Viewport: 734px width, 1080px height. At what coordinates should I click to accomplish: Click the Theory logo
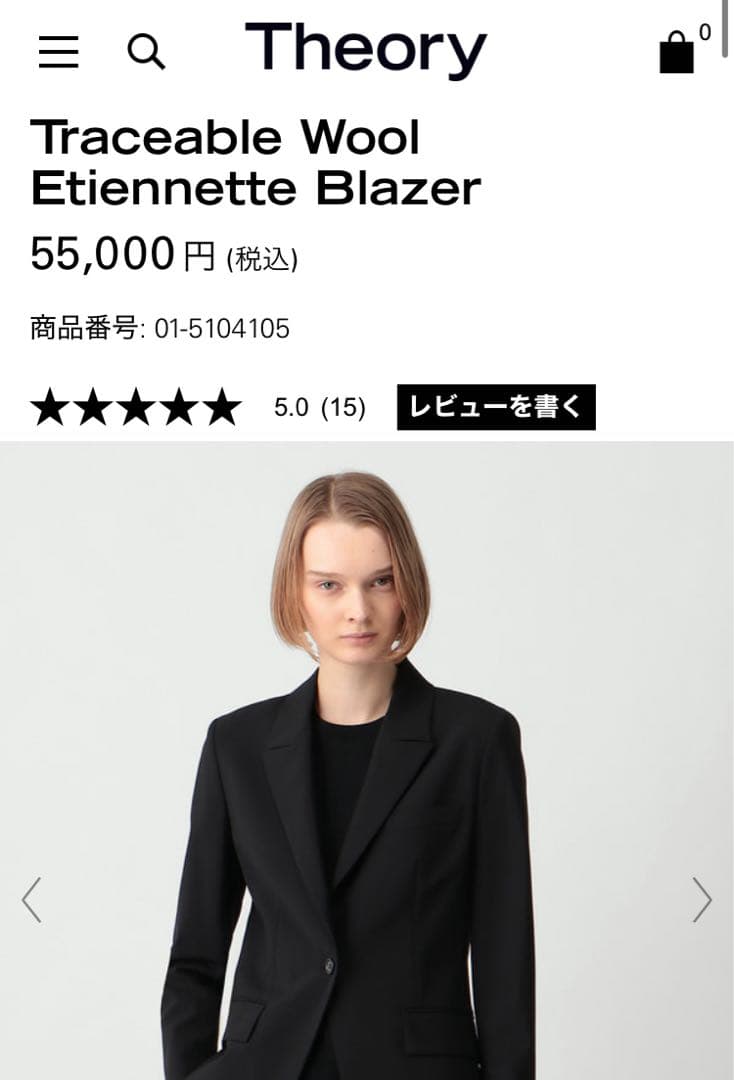(366, 48)
